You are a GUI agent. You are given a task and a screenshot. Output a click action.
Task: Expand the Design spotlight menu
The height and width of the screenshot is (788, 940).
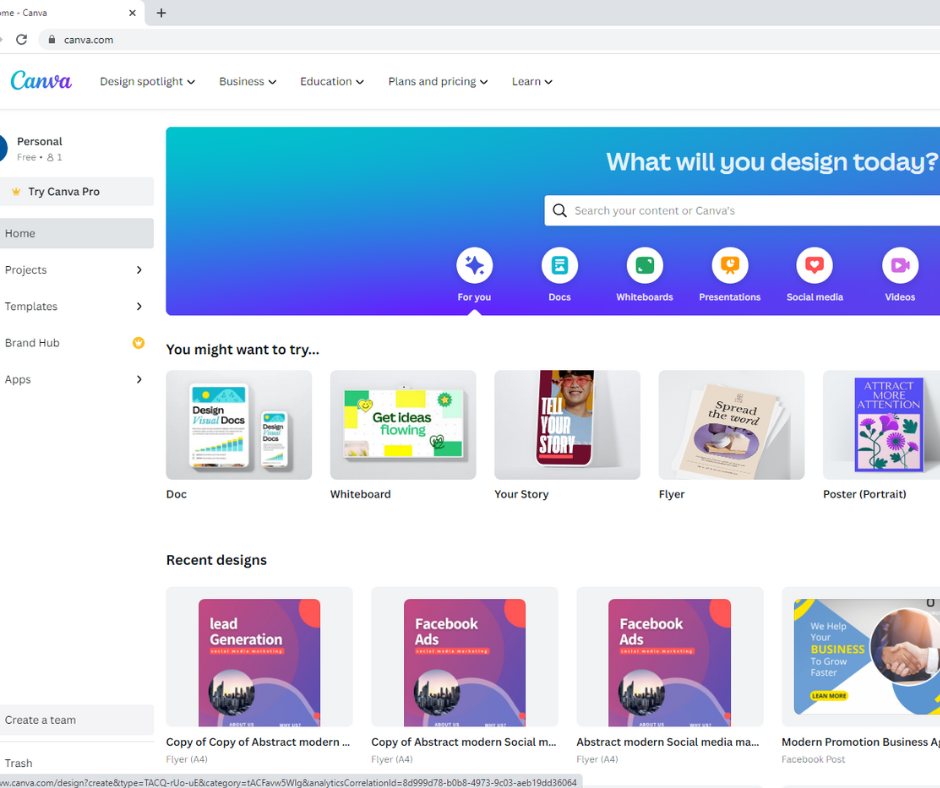point(147,82)
